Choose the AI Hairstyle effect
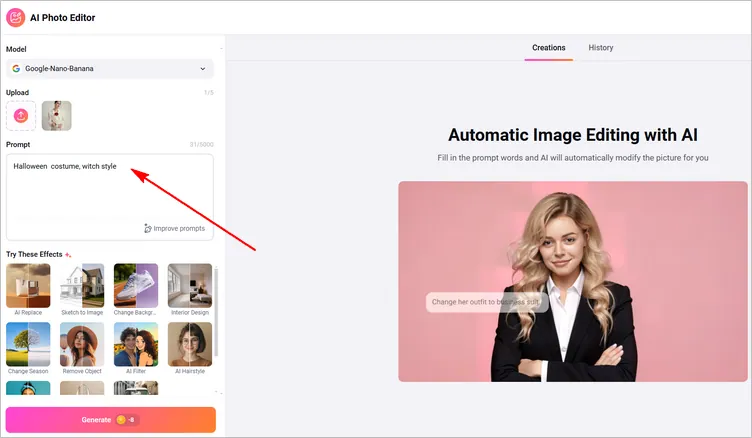Image resolution: width=752 pixels, height=438 pixels. tap(189, 344)
